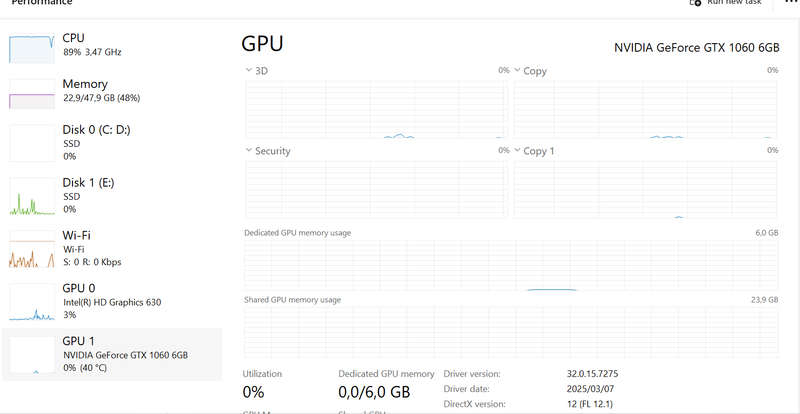The image size is (800, 414).
Task: Select the CPU performance entry
Action: [112, 46]
